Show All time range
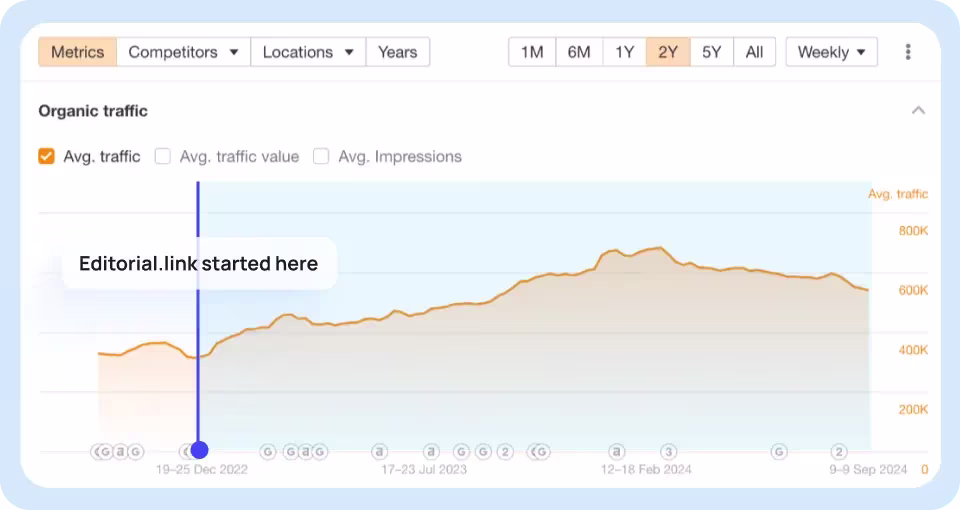 coord(754,52)
